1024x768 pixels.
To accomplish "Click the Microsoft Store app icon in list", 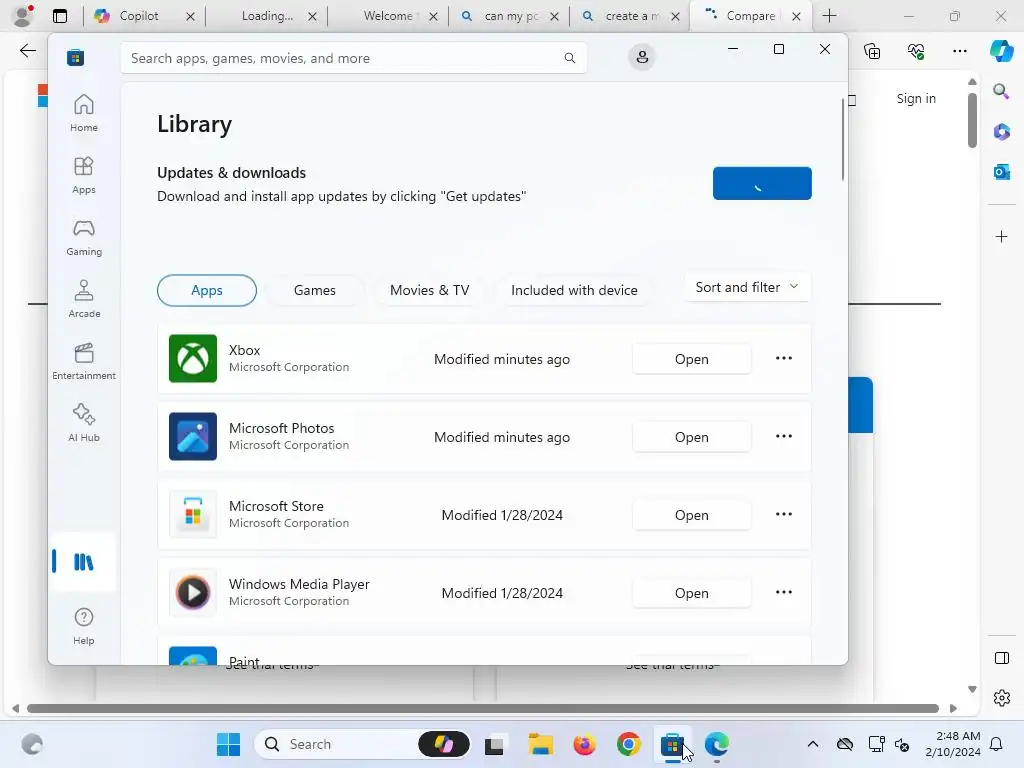I will (x=193, y=515).
